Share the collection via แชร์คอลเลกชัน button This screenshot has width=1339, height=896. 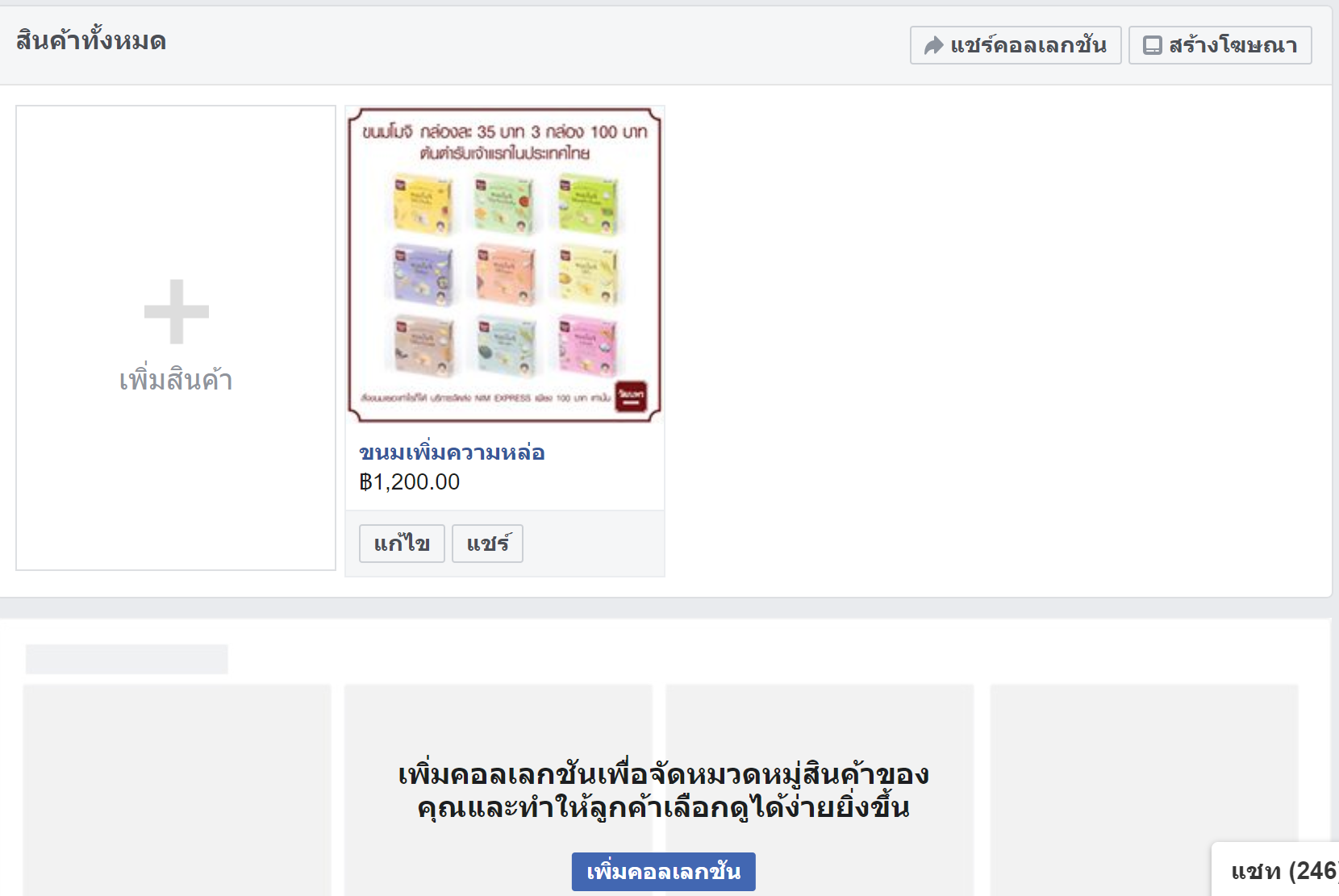tap(1016, 45)
